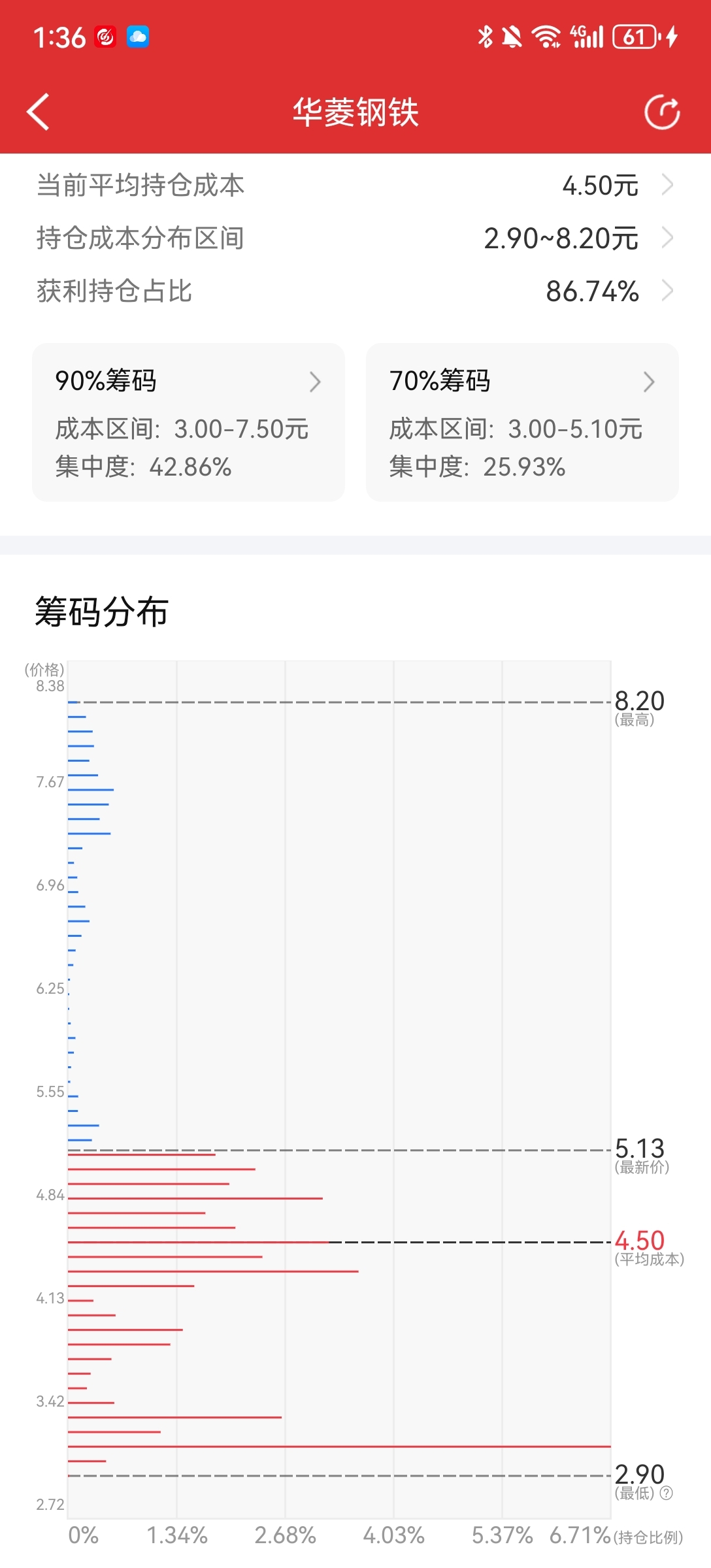Screen dimensions: 711x1568
Task: Tap the 4.50 average cost marker
Action: (x=639, y=1241)
